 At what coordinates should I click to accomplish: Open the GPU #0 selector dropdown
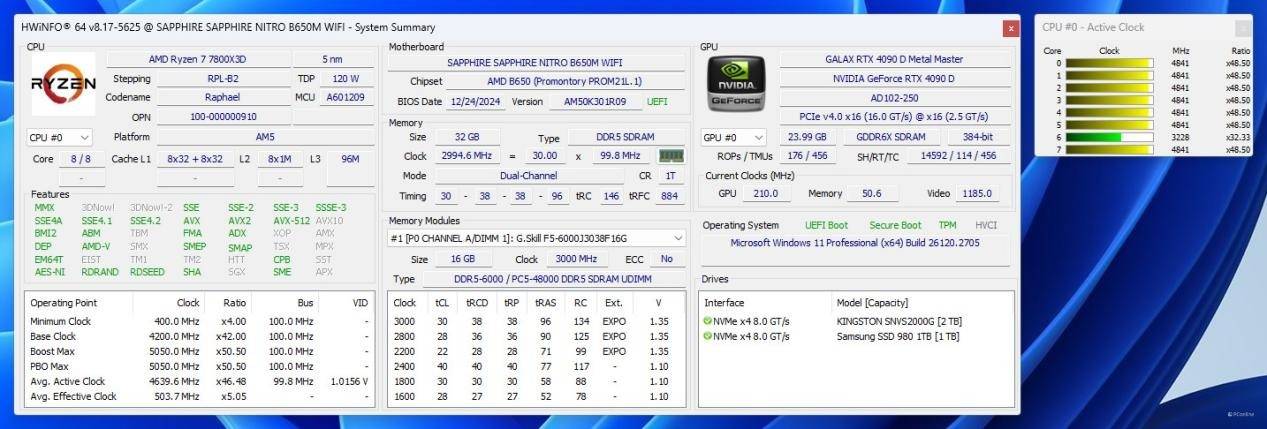pyautogui.click(x=735, y=137)
